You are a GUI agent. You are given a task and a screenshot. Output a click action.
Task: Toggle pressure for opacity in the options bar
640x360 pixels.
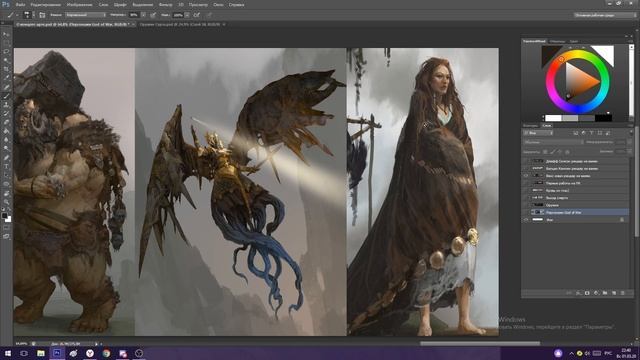click(x=153, y=15)
